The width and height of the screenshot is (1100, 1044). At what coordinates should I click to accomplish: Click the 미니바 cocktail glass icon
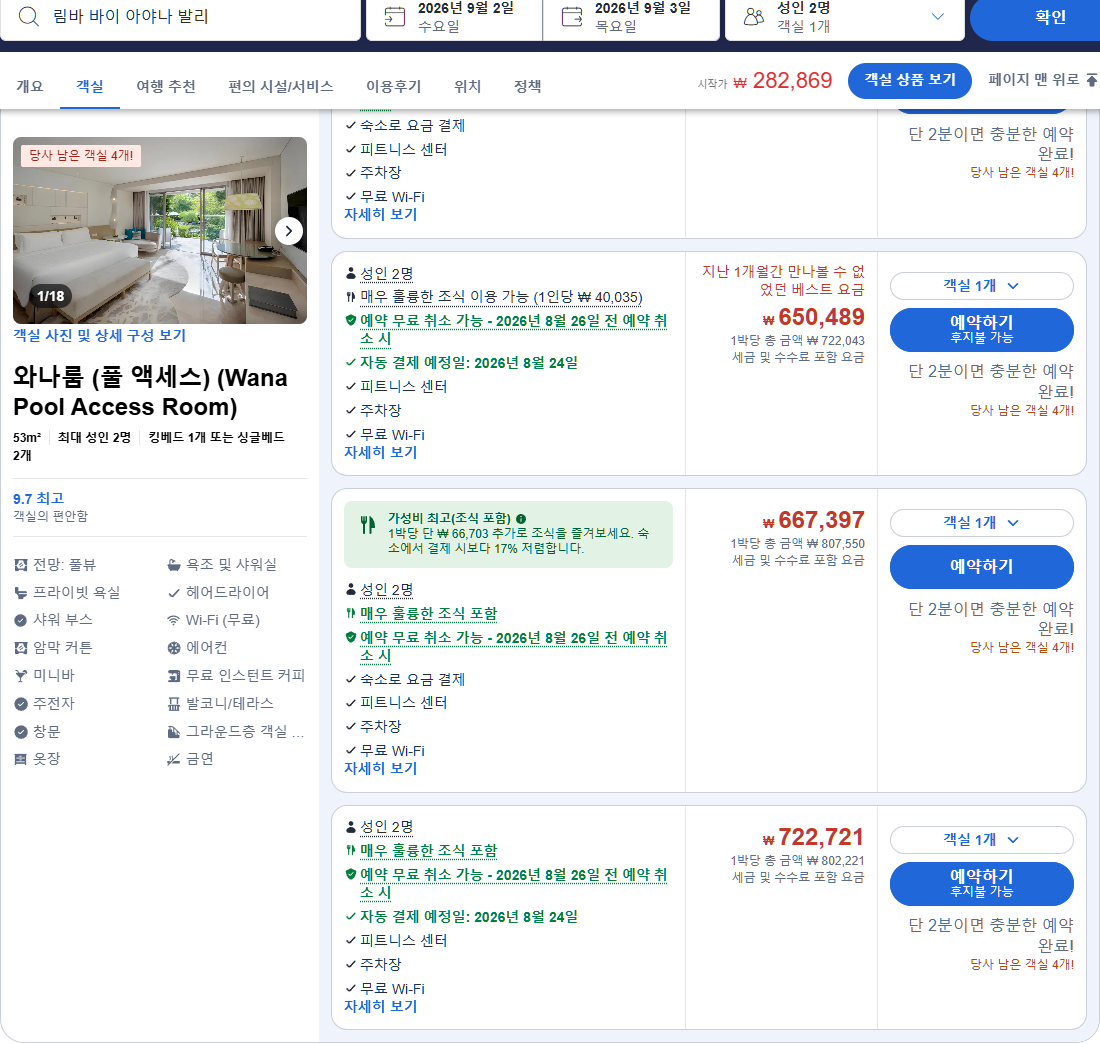coord(21,676)
